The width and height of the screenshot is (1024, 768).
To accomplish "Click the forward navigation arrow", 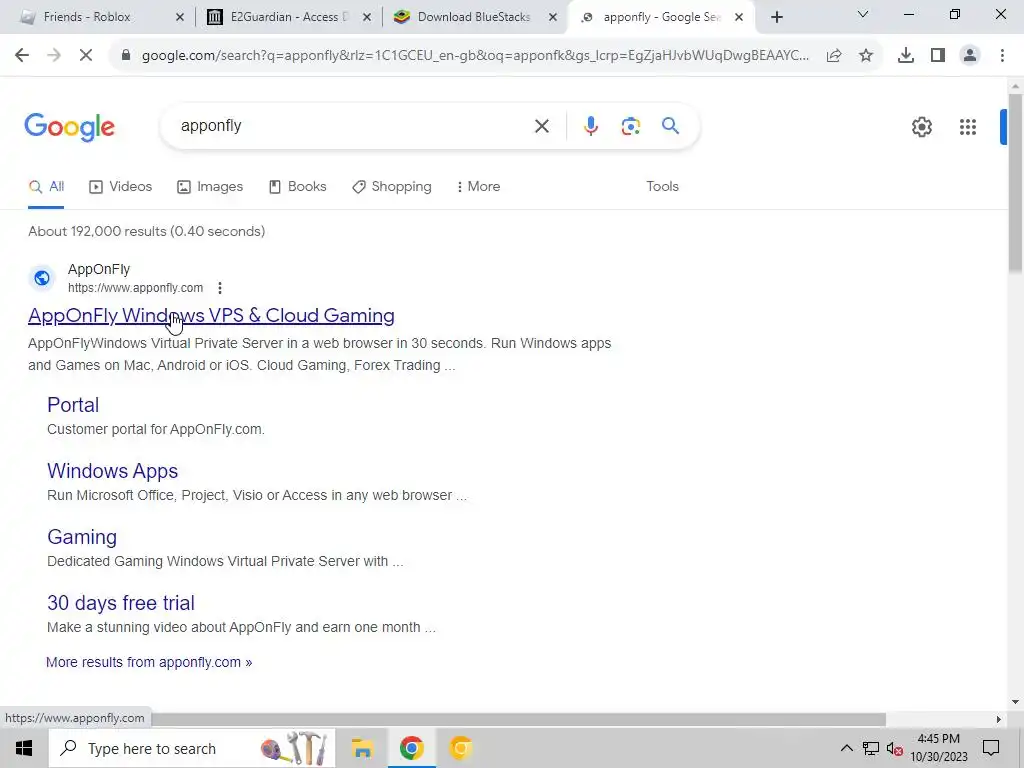I will (x=54, y=56).
